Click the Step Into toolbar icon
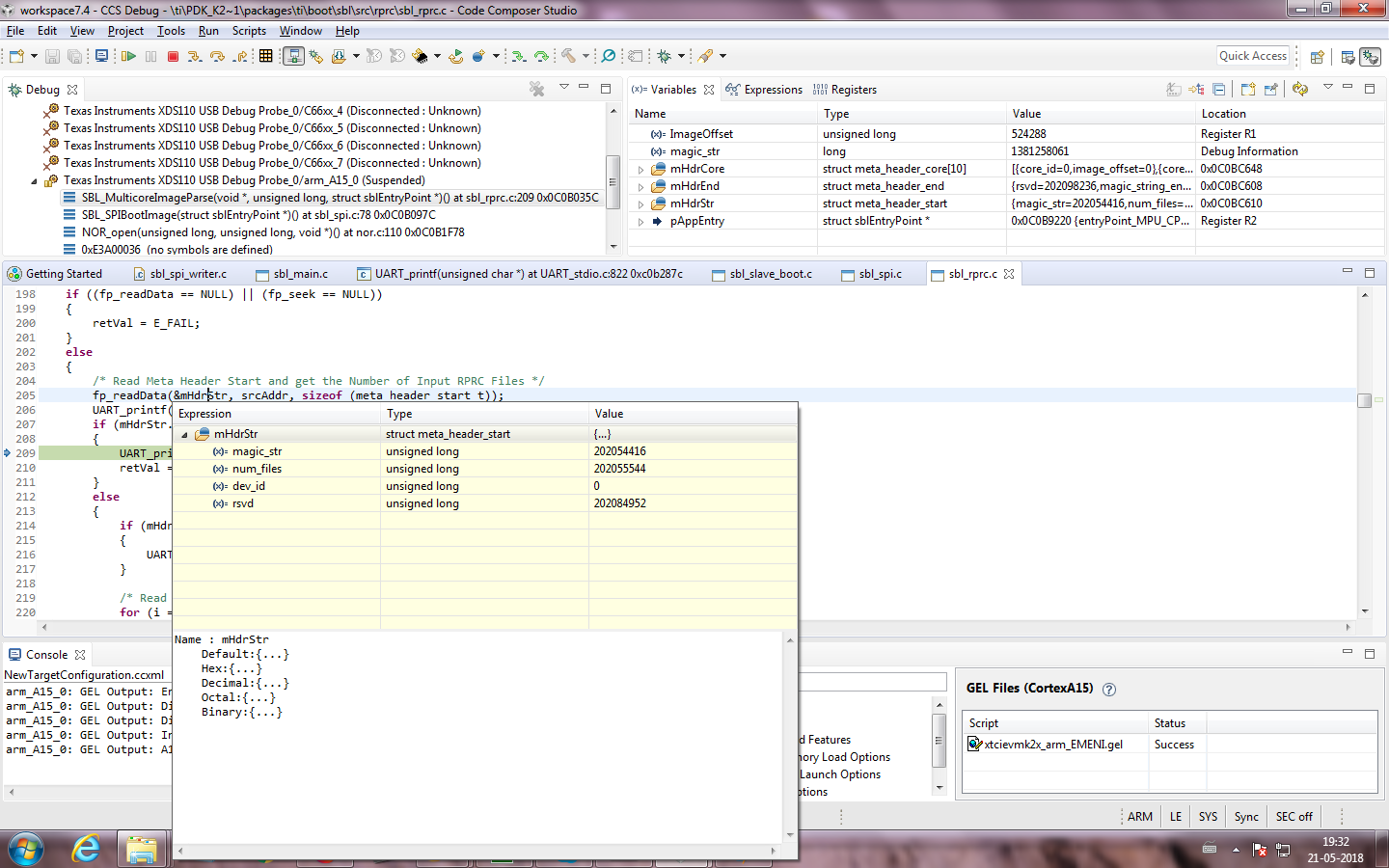Screen dimensions: 1389x868 [x=195, y=56]
